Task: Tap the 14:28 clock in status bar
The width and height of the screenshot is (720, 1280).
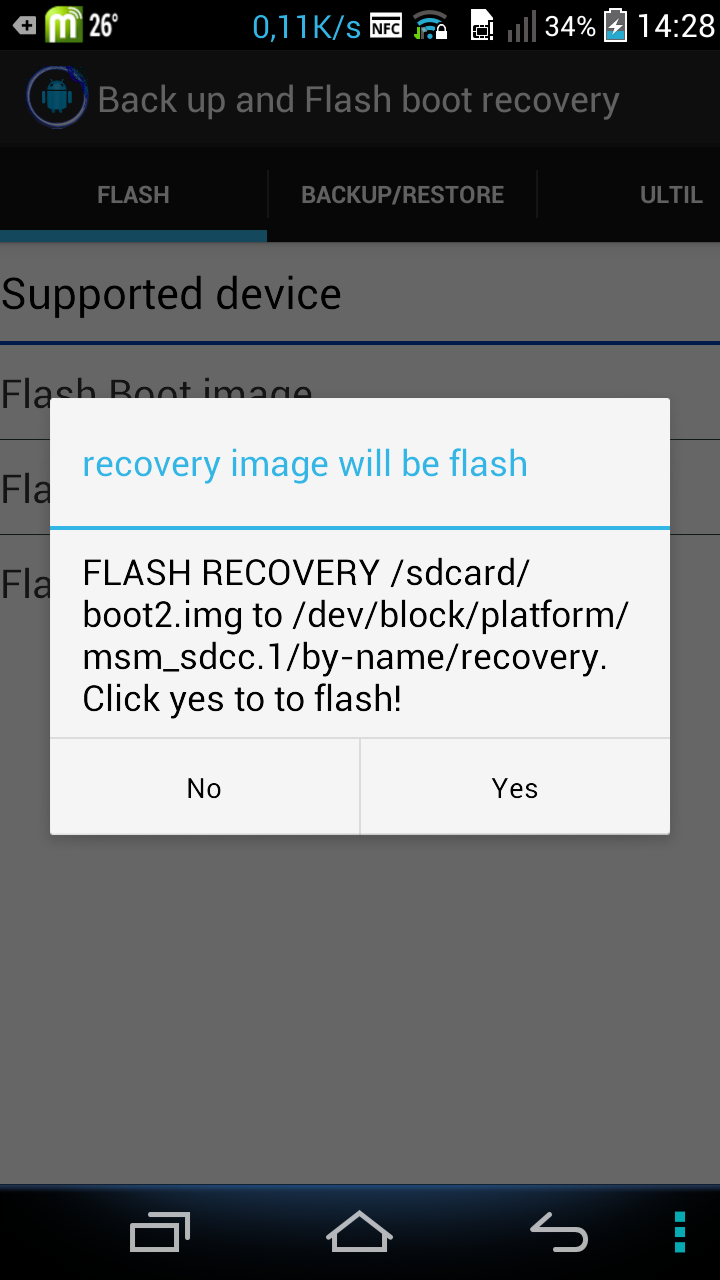Action: 676,26
